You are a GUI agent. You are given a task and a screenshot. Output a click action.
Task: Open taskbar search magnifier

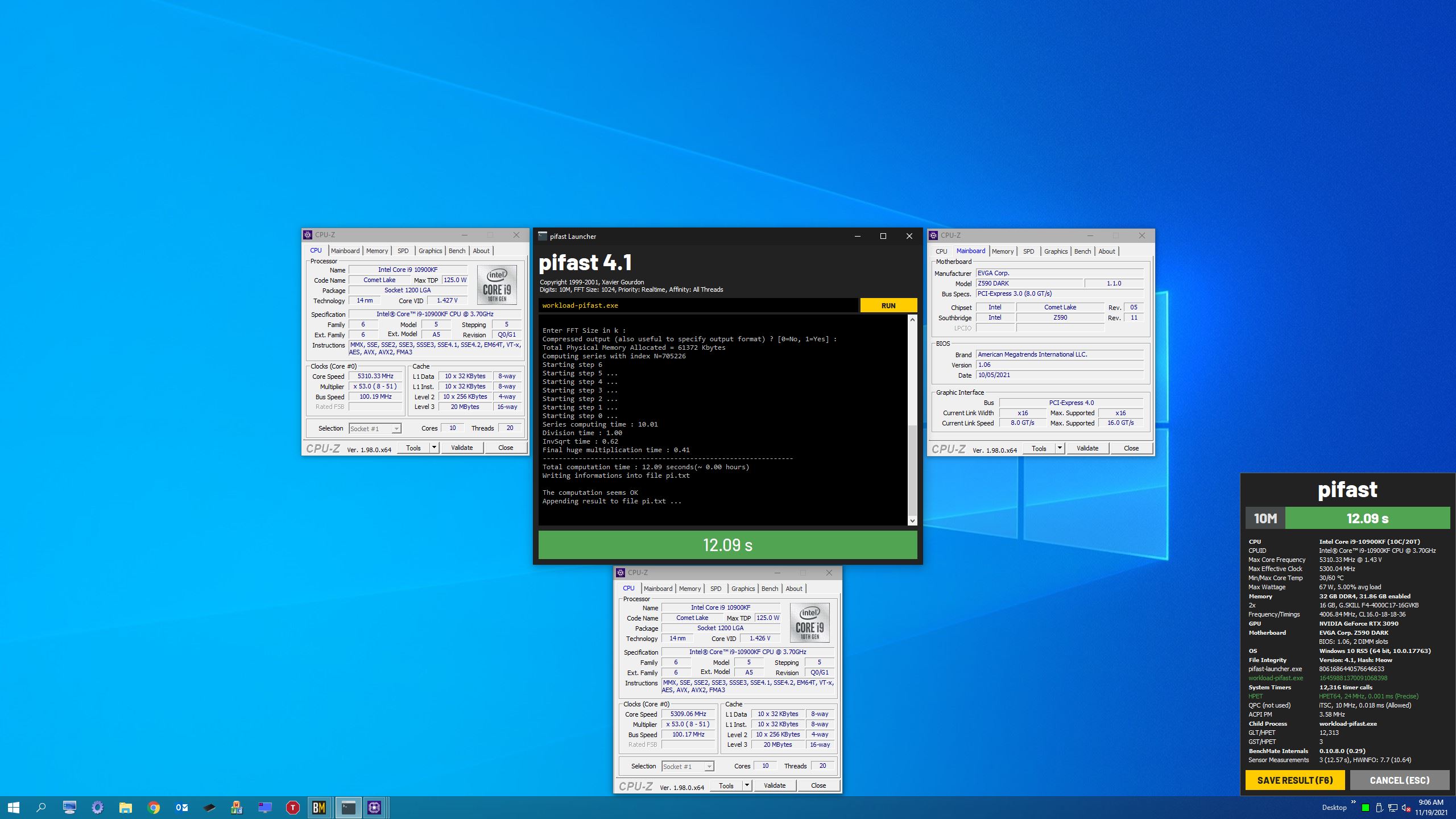(41, 807)
